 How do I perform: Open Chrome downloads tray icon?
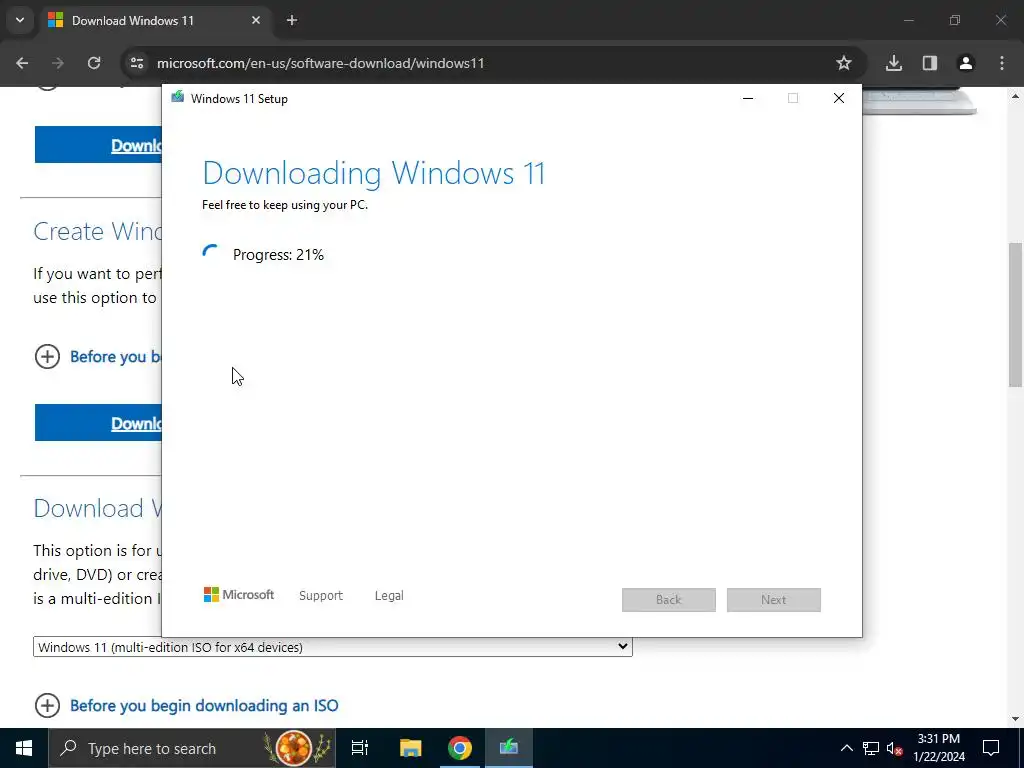[893, 63]
